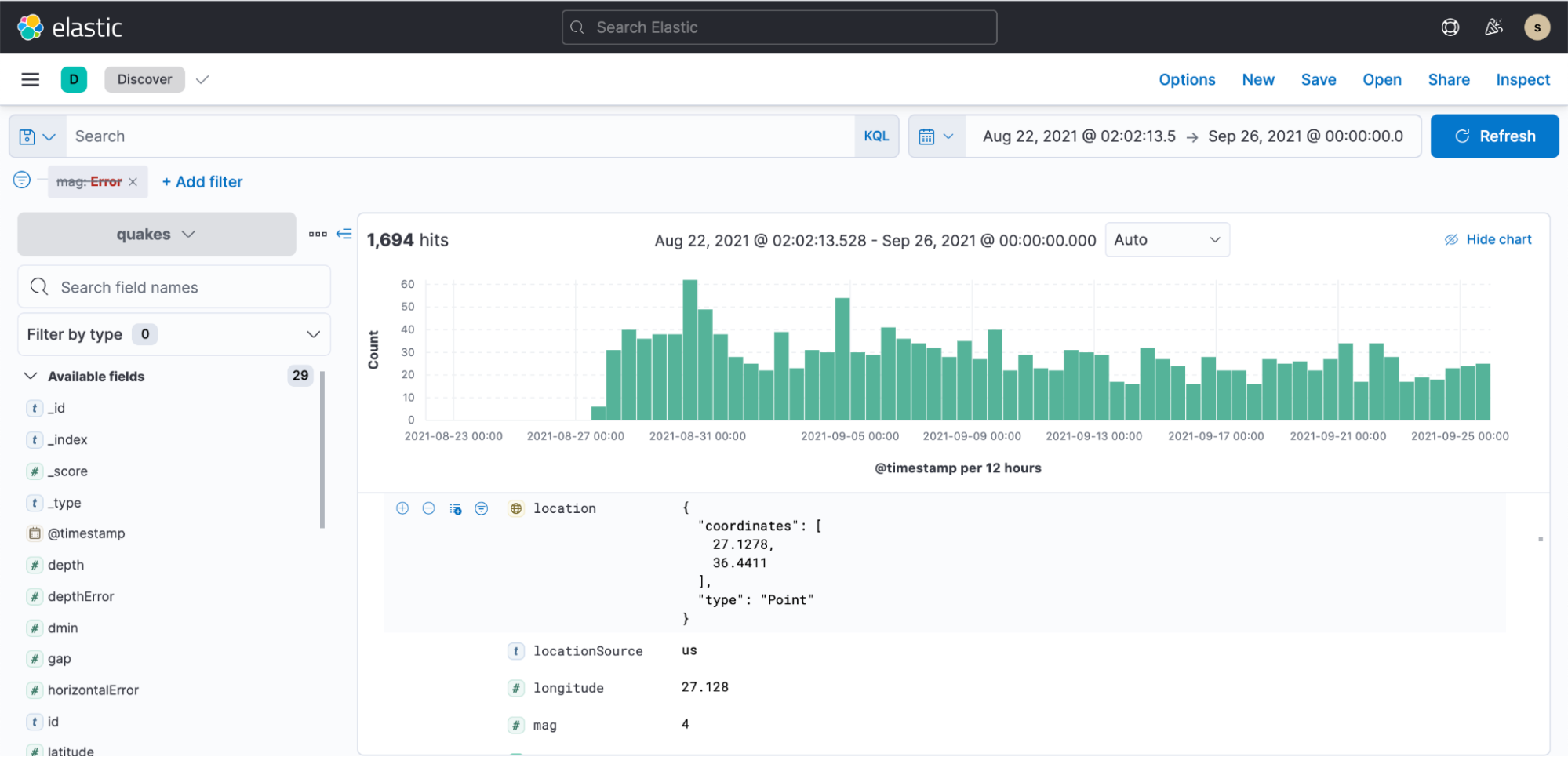Click the Search field names input
The image size is (1568, 757).
coord(174,287)
